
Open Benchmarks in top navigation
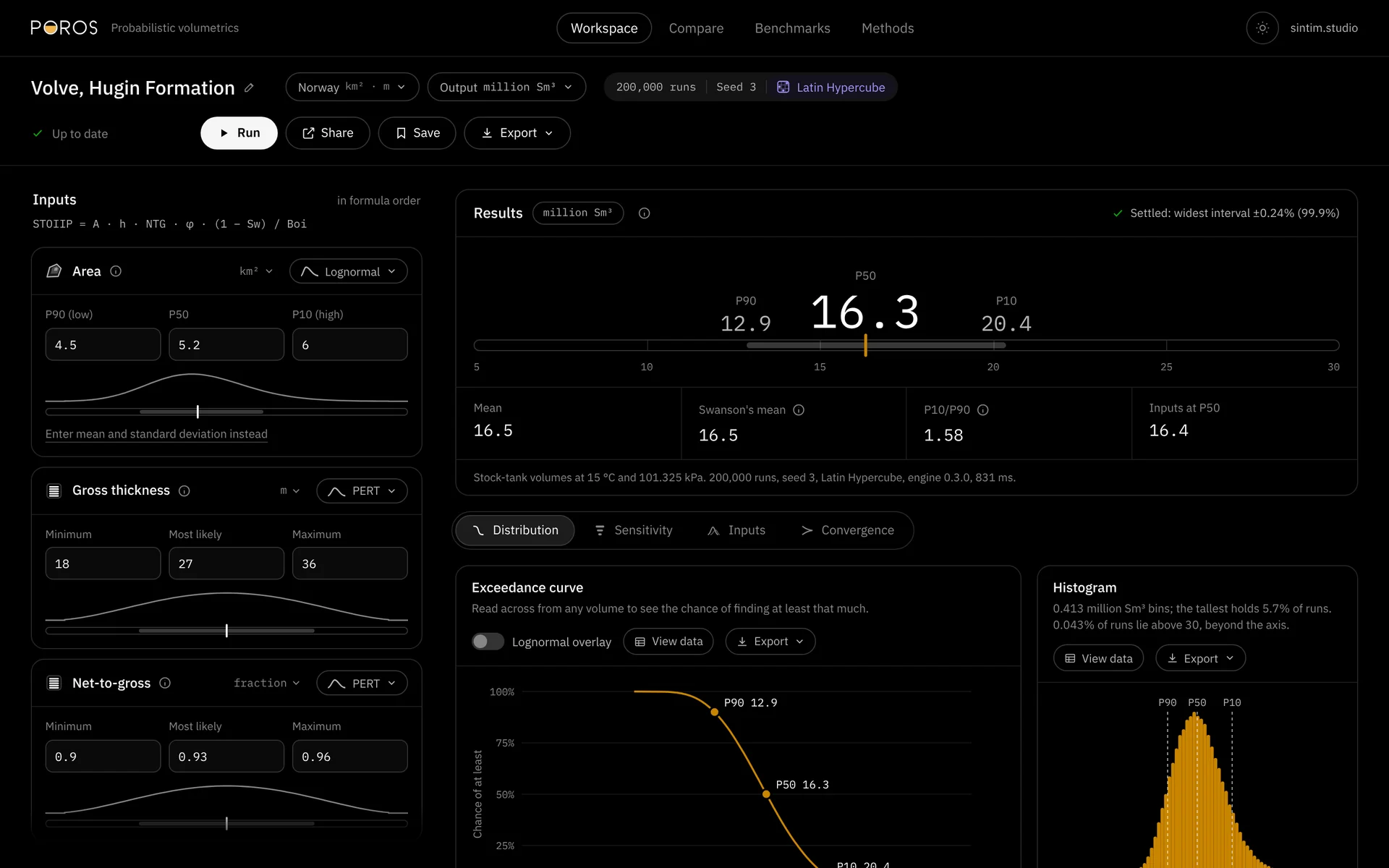(x=792, y=28)
